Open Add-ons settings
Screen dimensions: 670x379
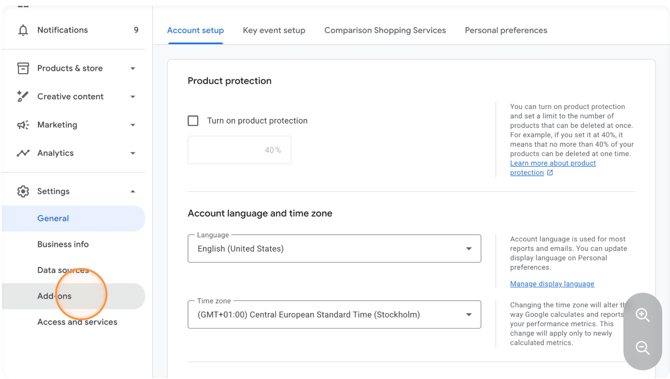73,296
